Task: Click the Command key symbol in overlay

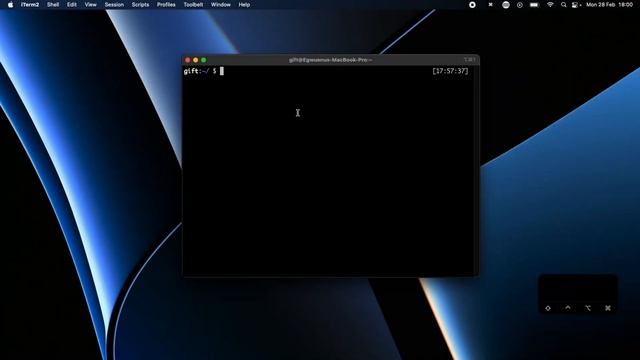Action: pos(608,308)
